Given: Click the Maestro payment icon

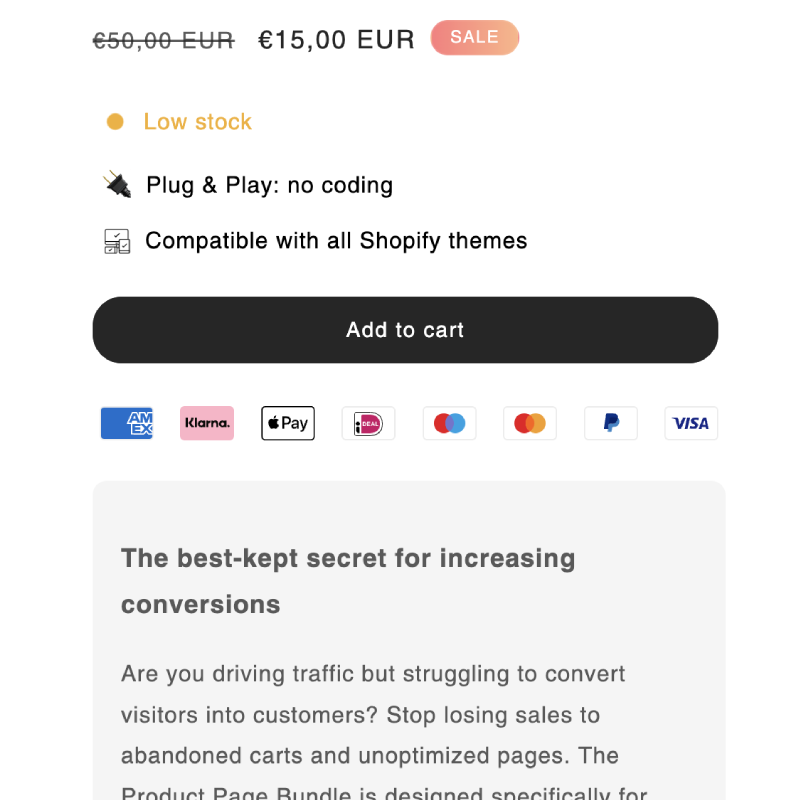Looking at the screenshot, I should point(449,423).
